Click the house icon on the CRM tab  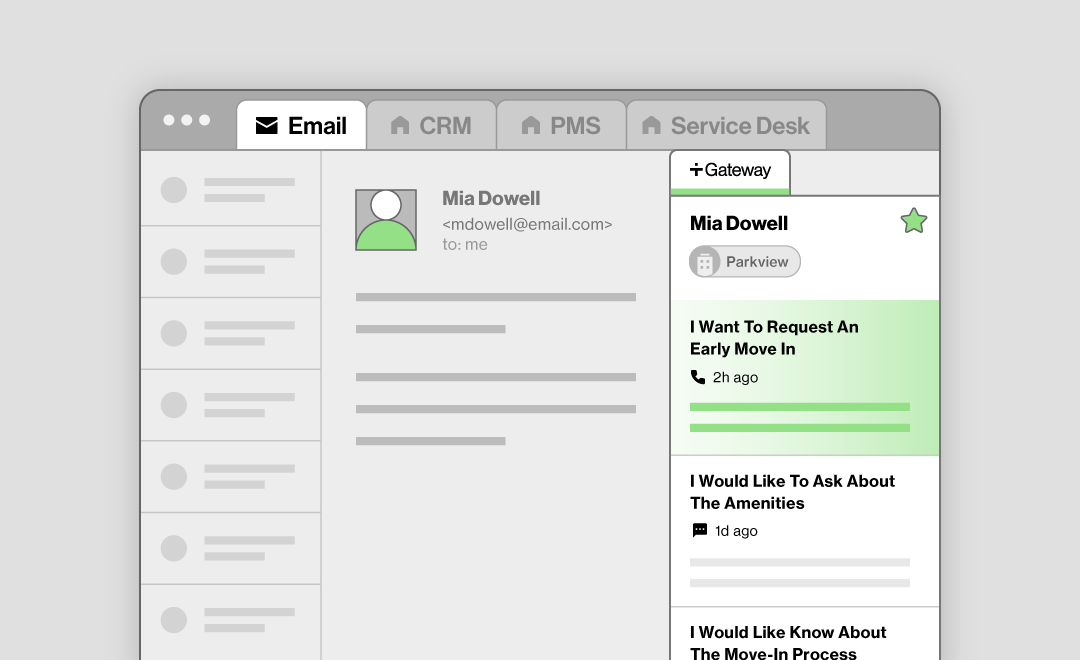pyautogui.click(x=400, y=125)
